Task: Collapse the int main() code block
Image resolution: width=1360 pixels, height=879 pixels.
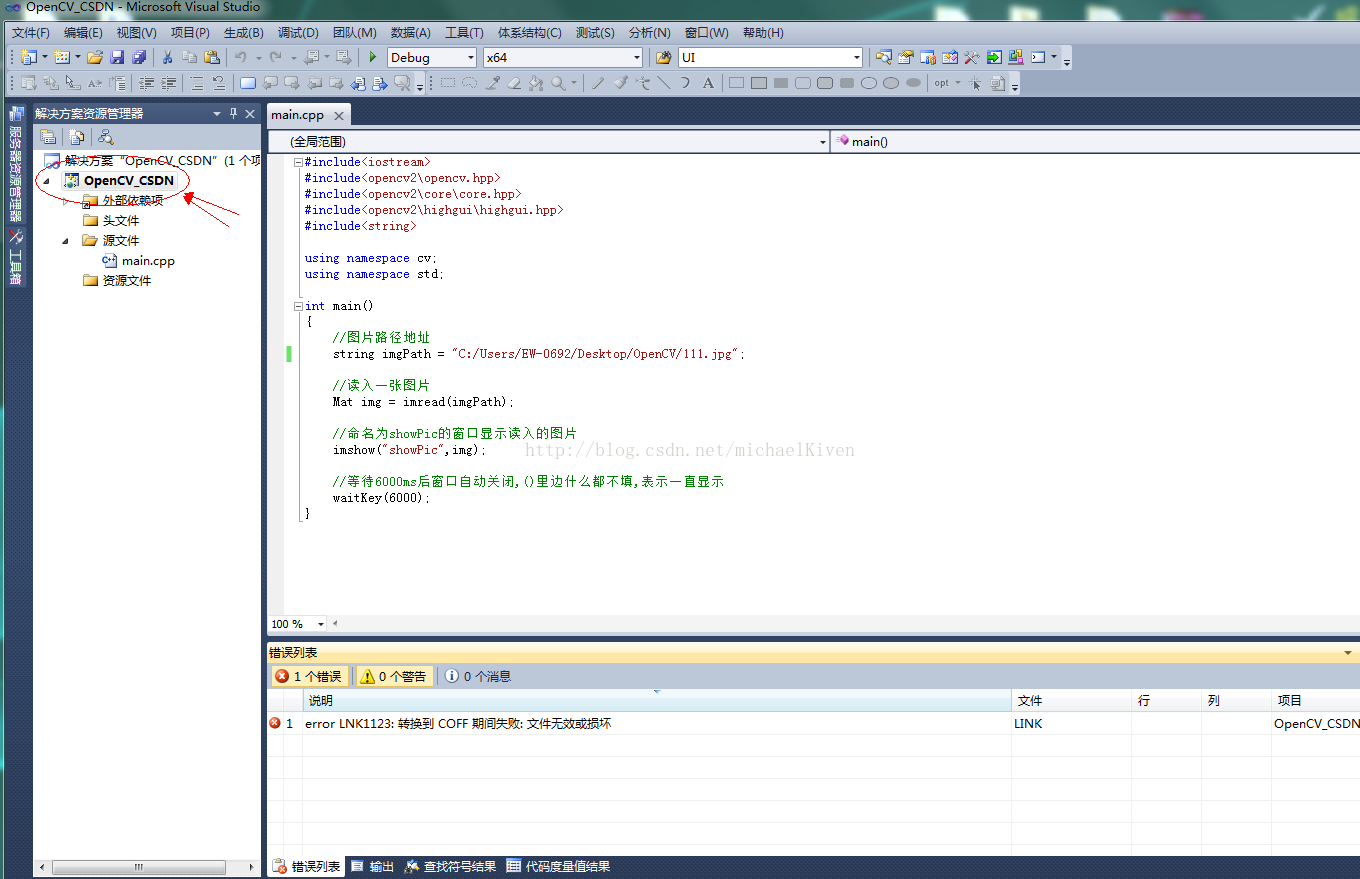Action: click(298, 306)
